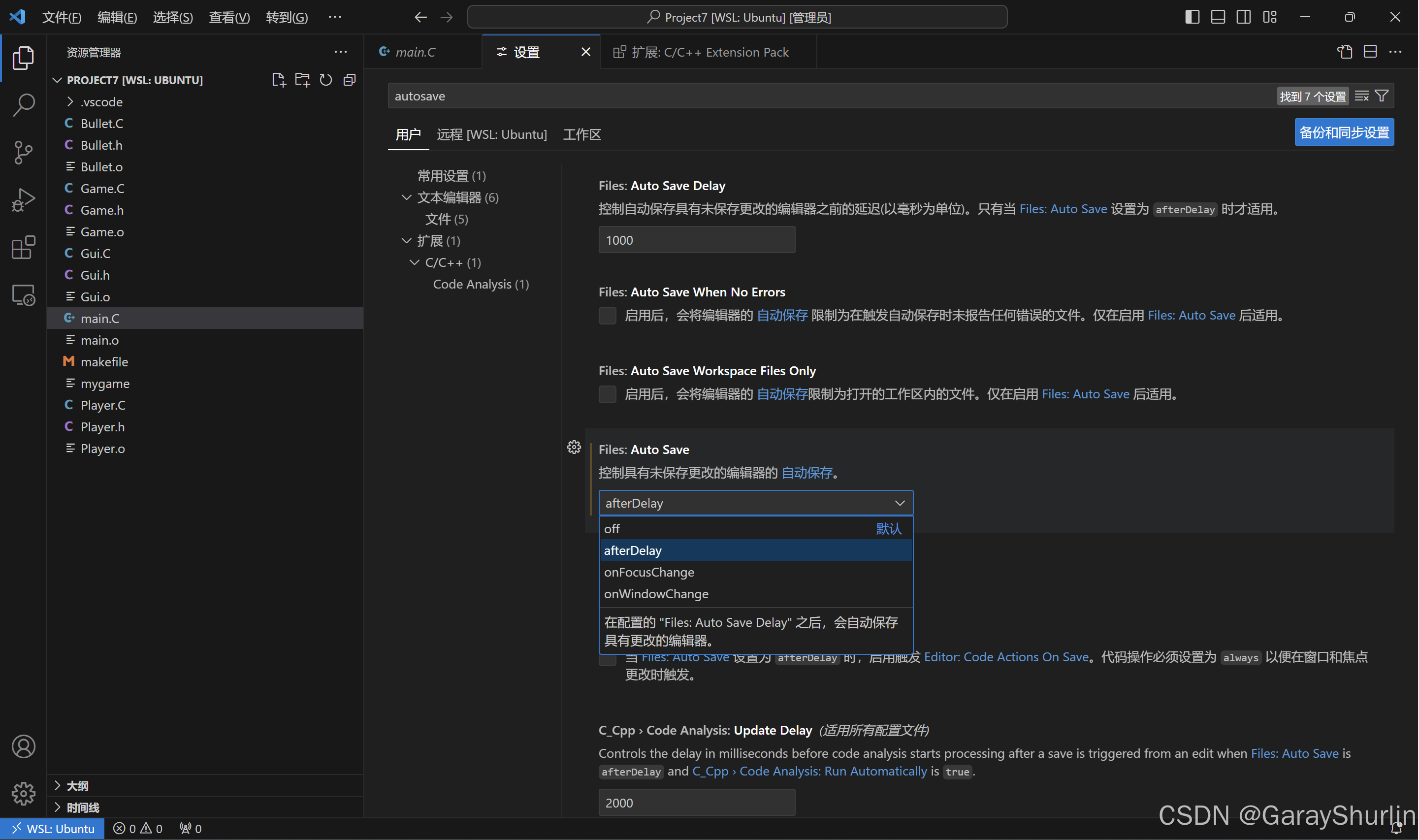Follow the Editor: Code Actions On Save link
Image resolution: width=1419 pixels, height=840 pixels.
tap(1006, 657)
